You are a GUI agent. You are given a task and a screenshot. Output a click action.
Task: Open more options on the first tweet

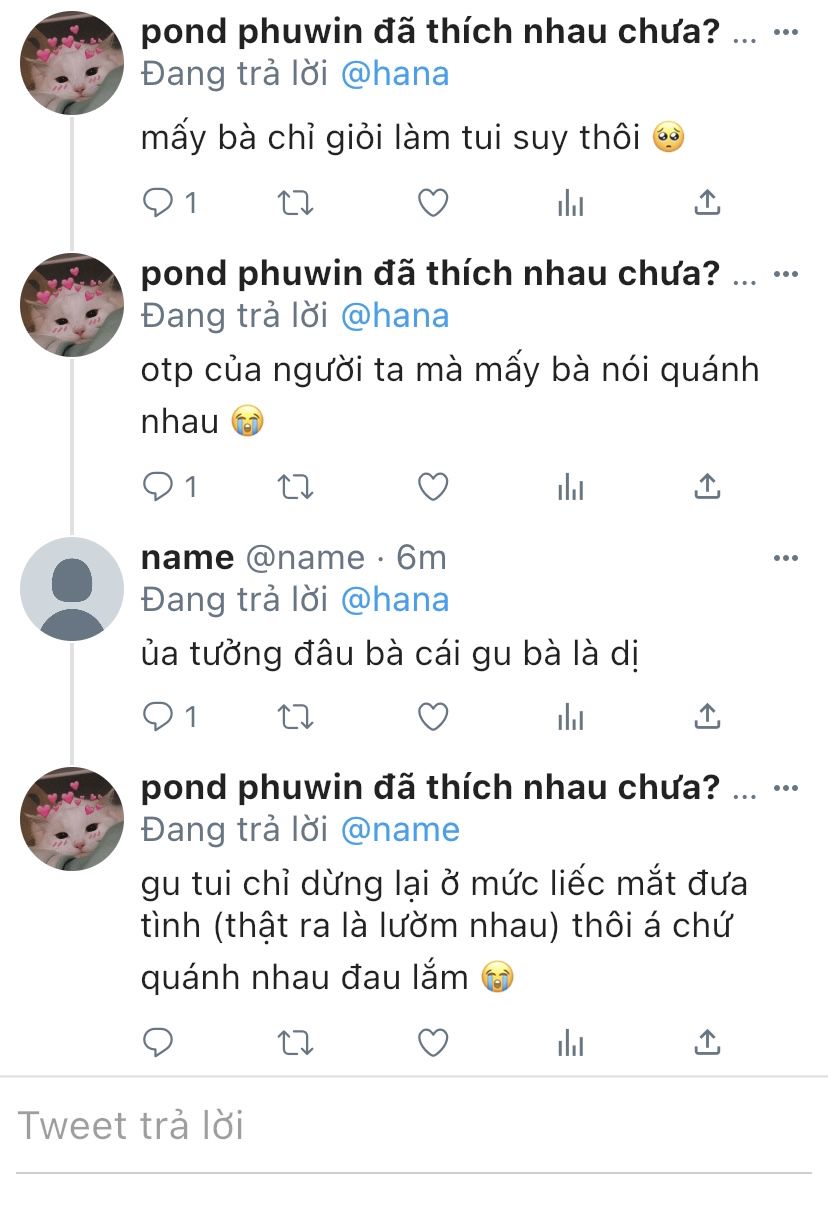pos(786,32)
